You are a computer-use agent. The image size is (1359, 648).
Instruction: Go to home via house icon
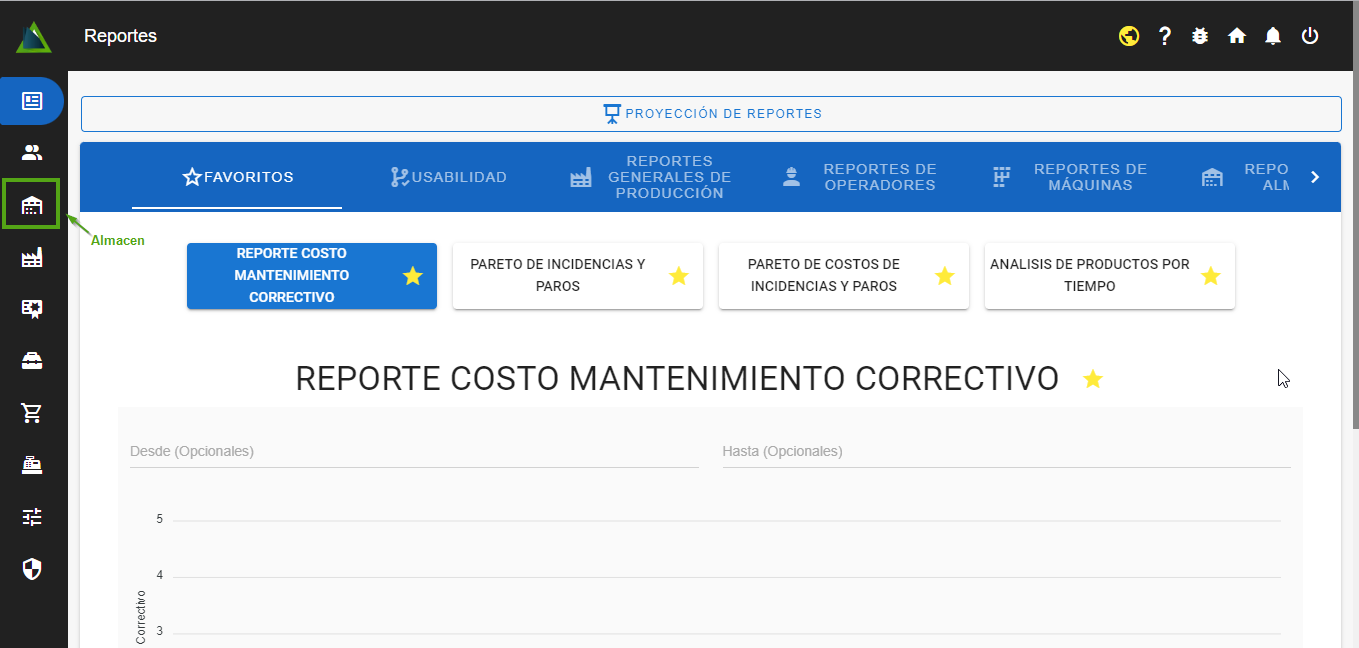click(1237, 36)
